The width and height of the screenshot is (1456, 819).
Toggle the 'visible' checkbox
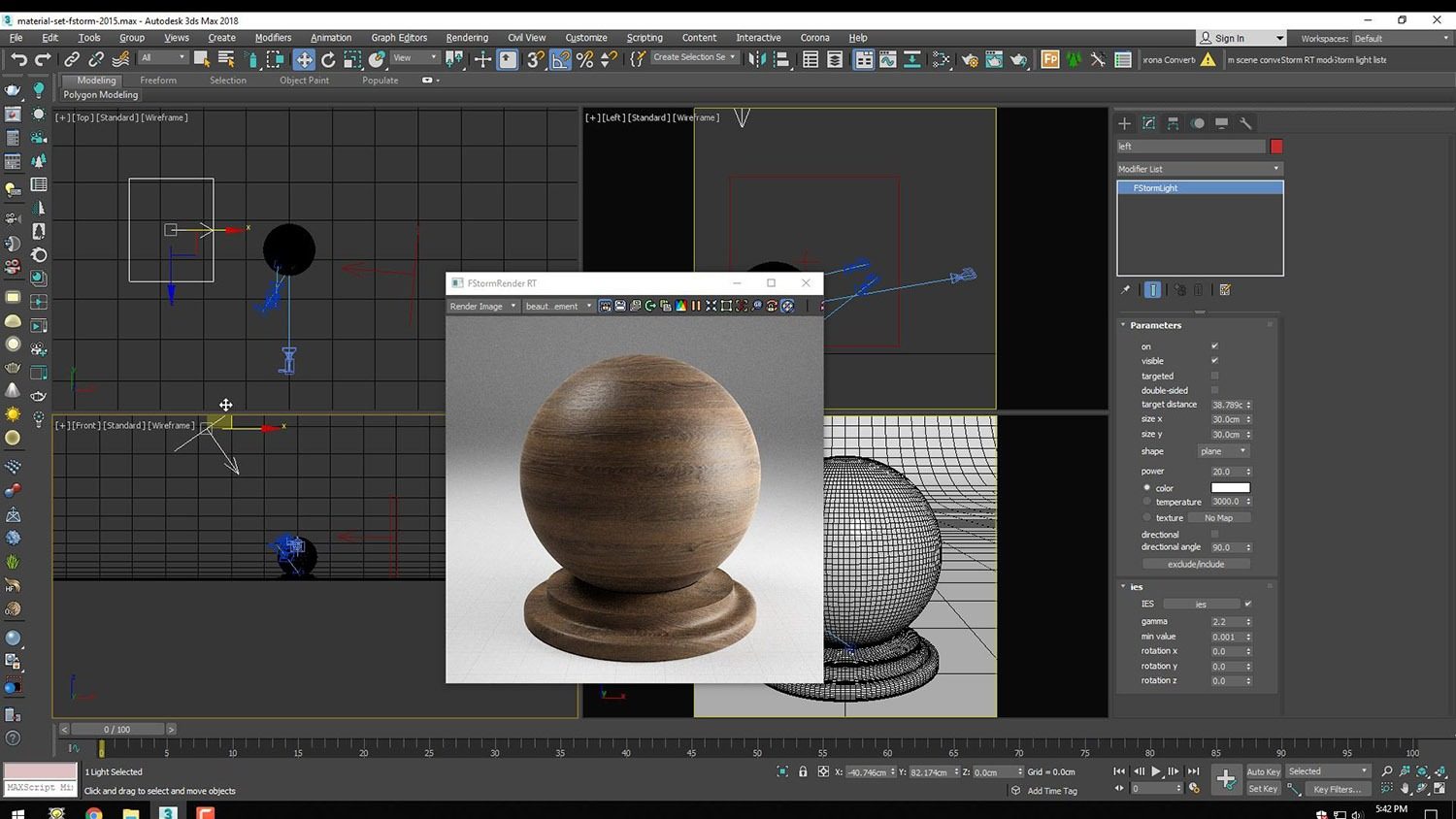[1214, 360]
